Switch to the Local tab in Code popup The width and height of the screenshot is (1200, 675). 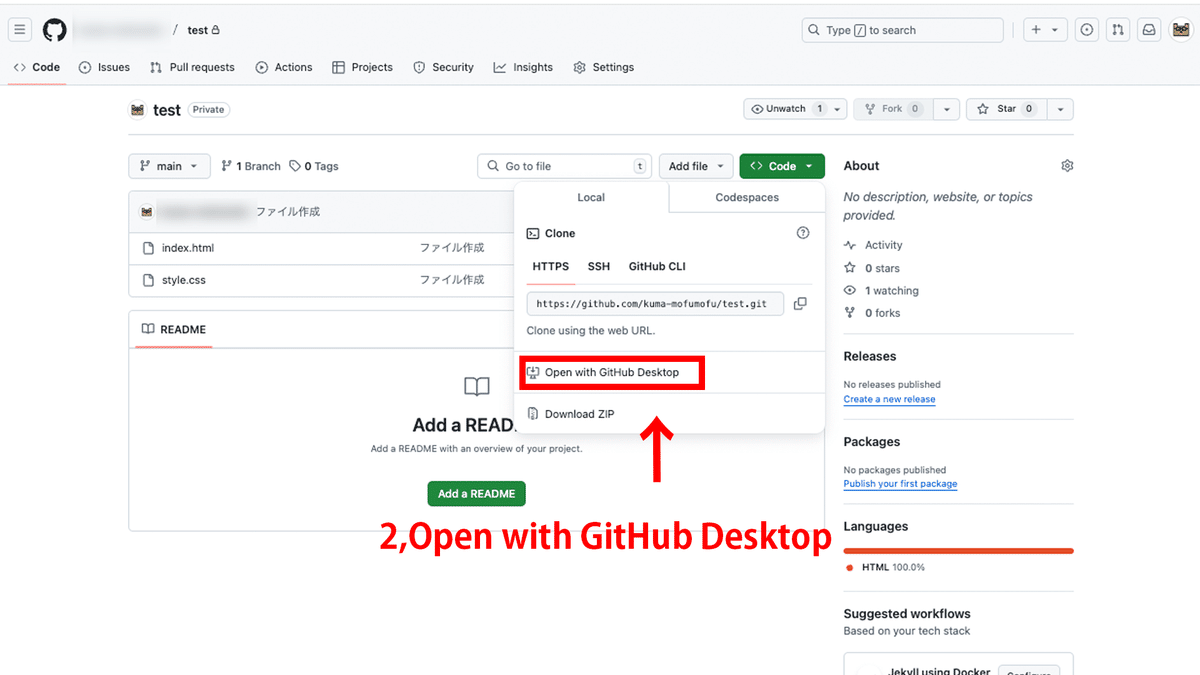(x=591, y=197)
